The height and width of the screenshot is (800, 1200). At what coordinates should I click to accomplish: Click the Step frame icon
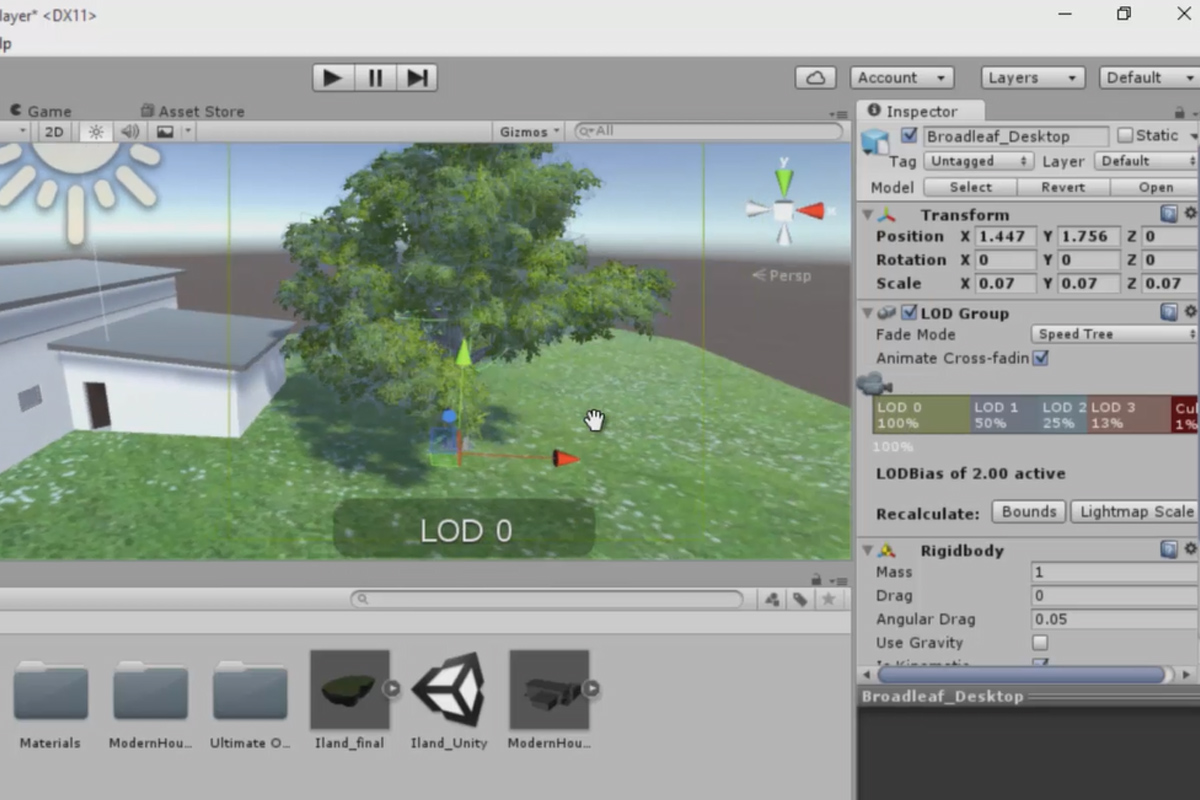pos(417,77)
